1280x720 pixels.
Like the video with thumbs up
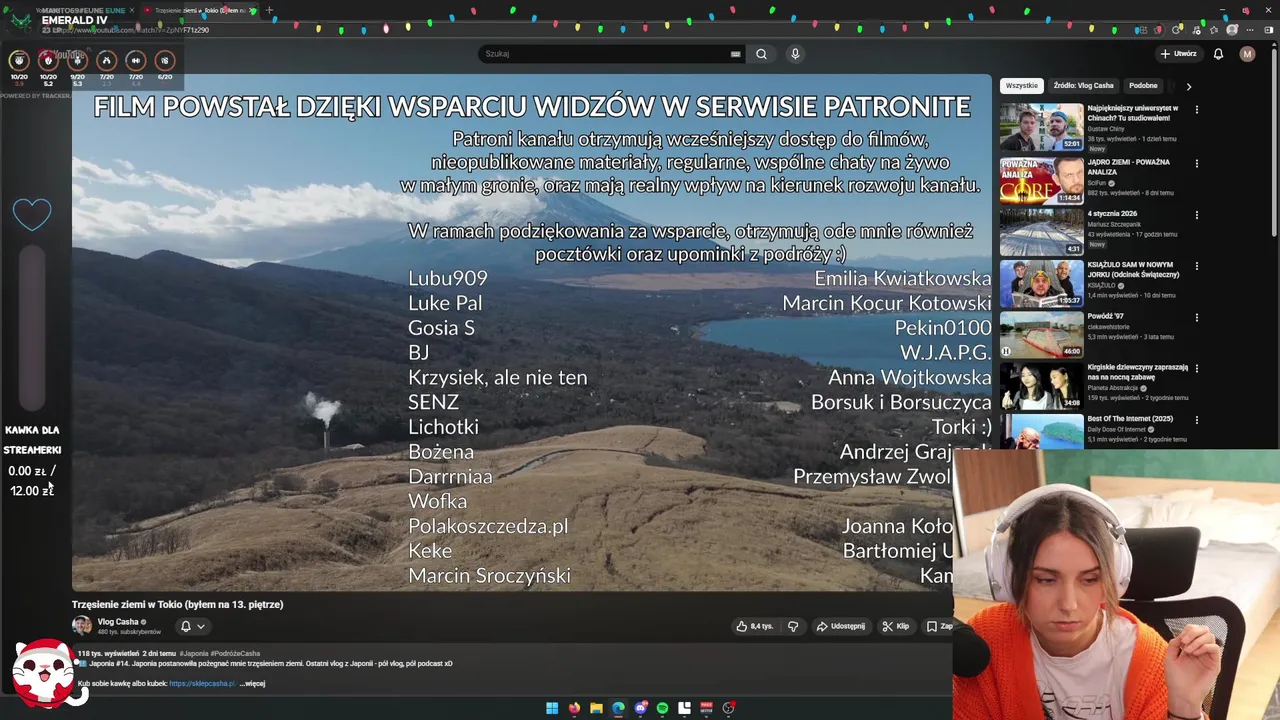tap(755, 626)
